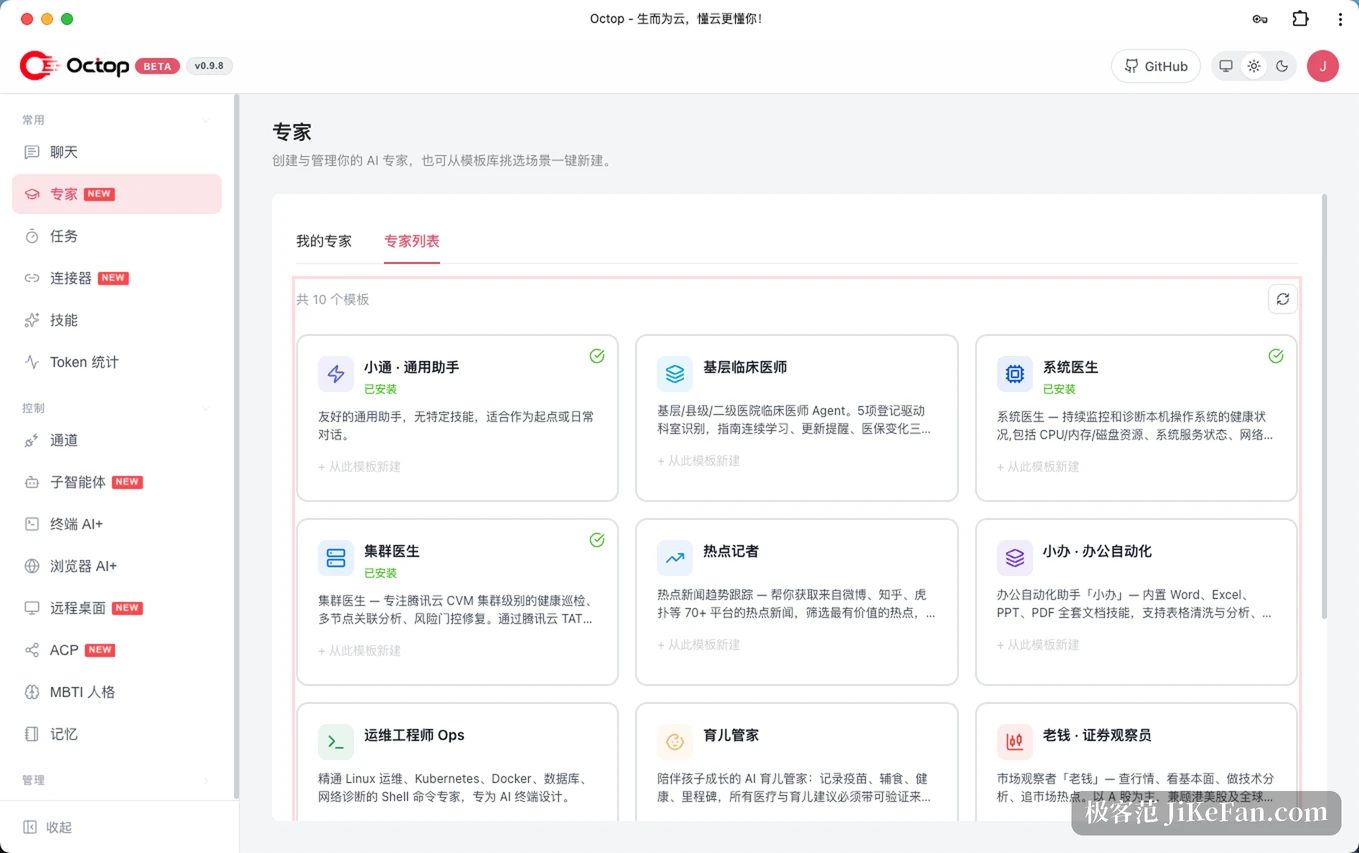The height and width of the screenshot is (853, 1359).
Task: Select the 运维工程师 Ops card
Action: pos(457,762)
